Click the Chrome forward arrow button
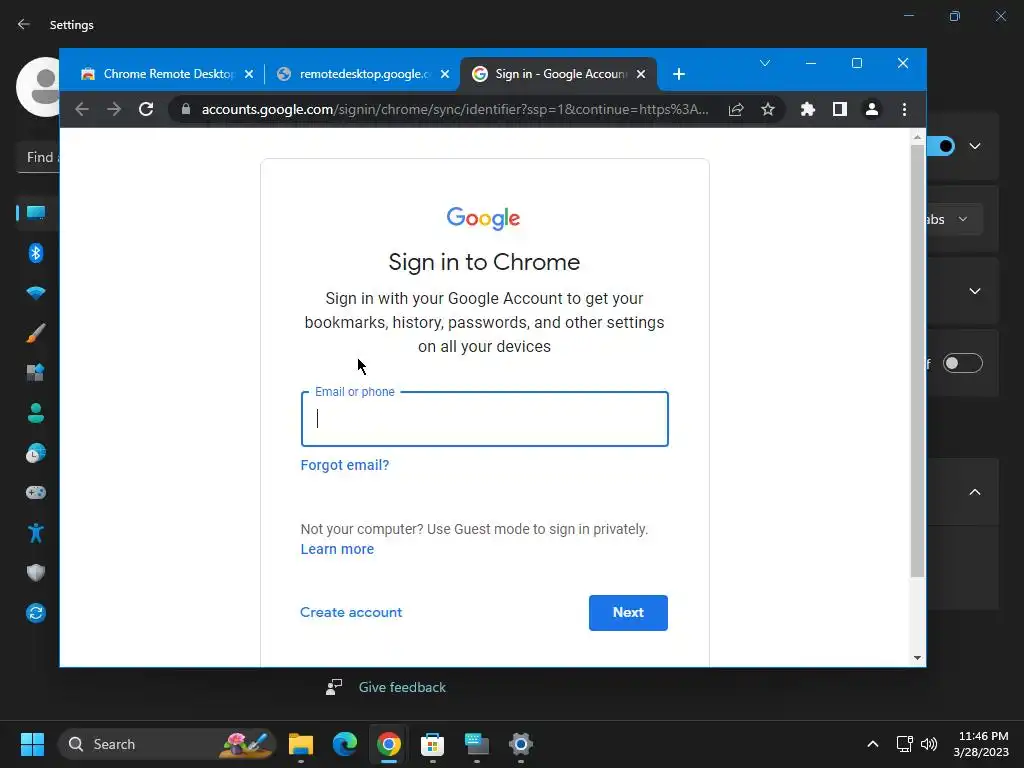The image size is (1024, 768). [114, 109]
